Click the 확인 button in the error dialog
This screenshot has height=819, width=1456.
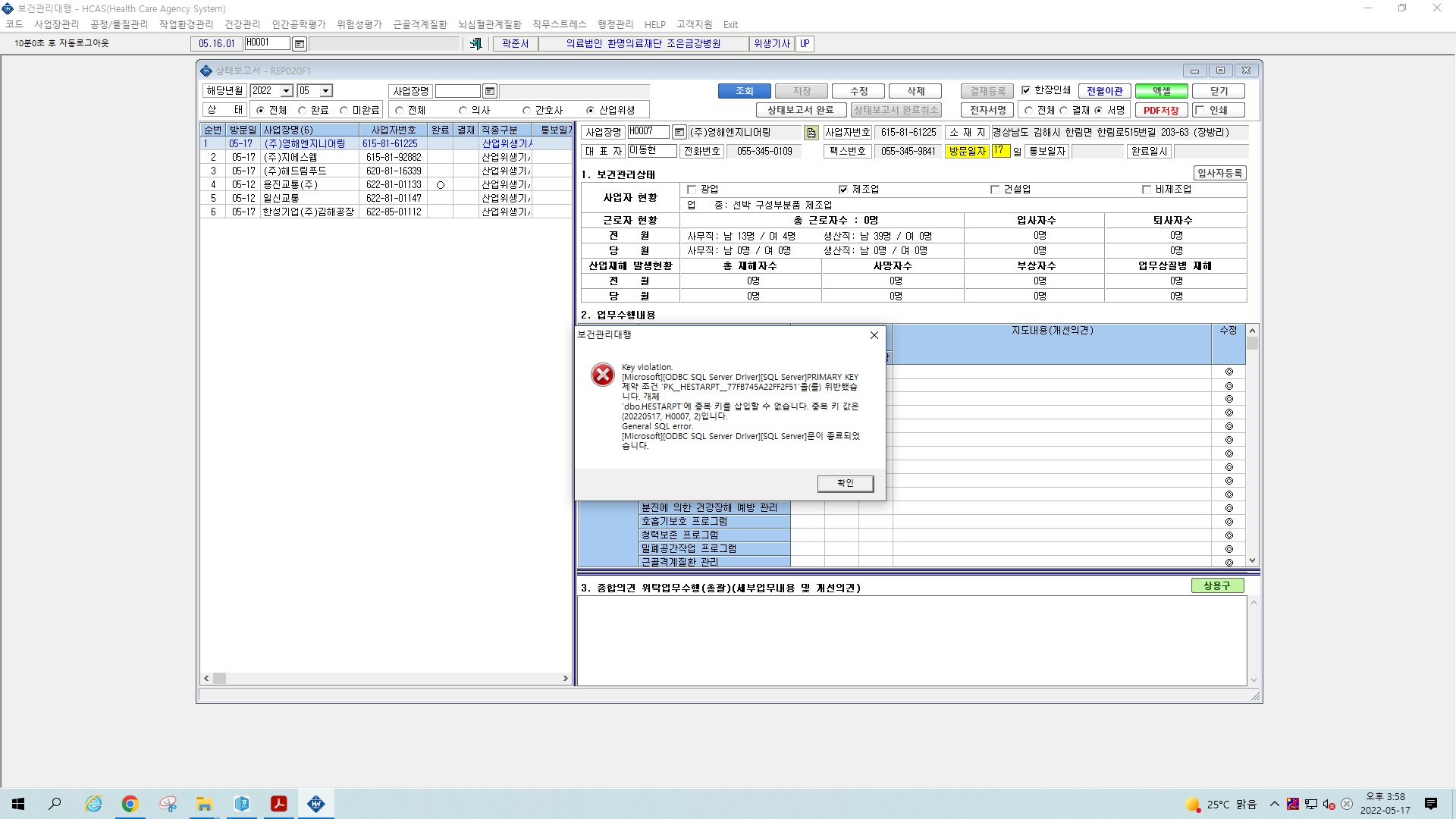click(845, 483)
